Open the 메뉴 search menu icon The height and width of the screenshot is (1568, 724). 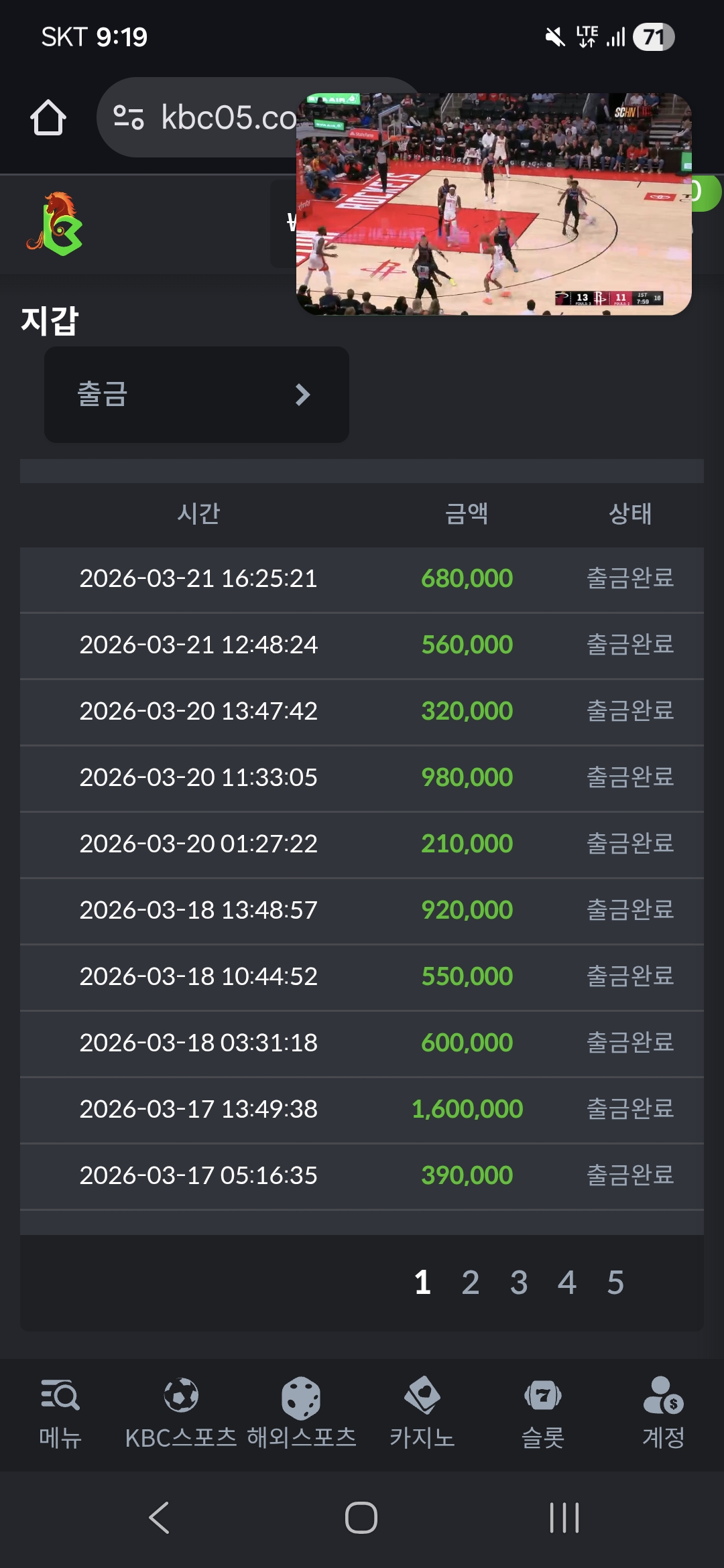coord(60,1397)
